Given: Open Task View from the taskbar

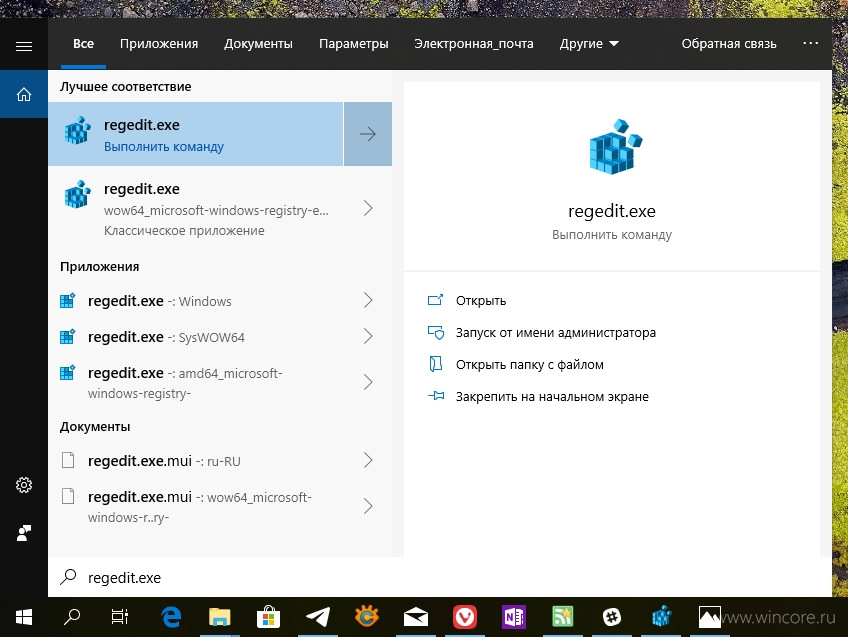Looking at the screenshot, I should (120, 617).
